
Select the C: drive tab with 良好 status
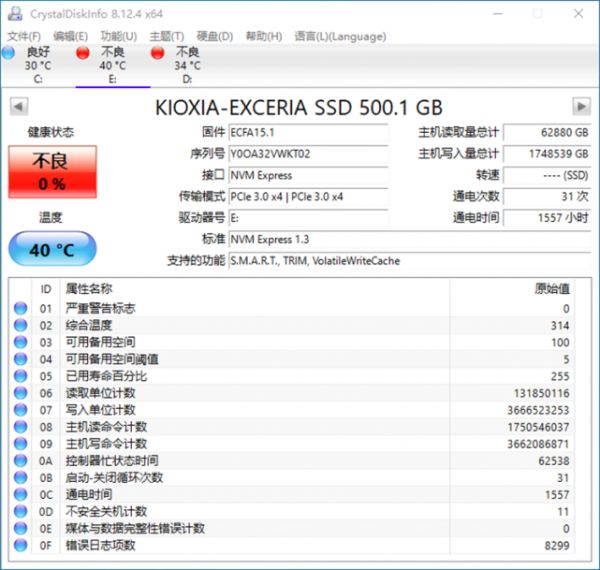coord(38,65)
